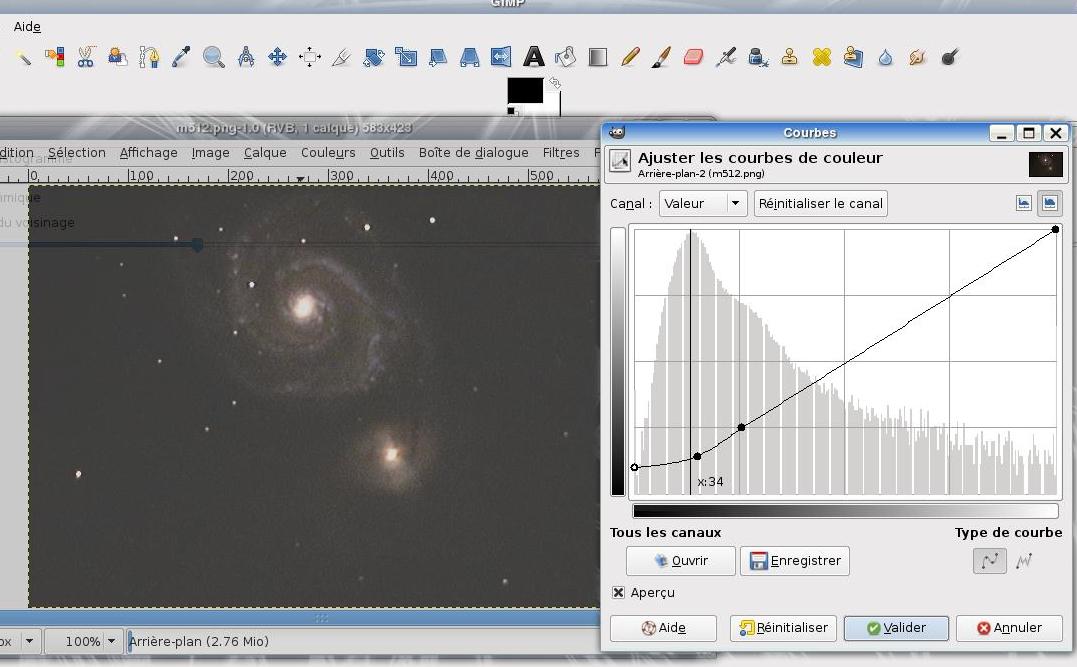
Task: Select the Perspective Clone tool
Action: [853, 57]
